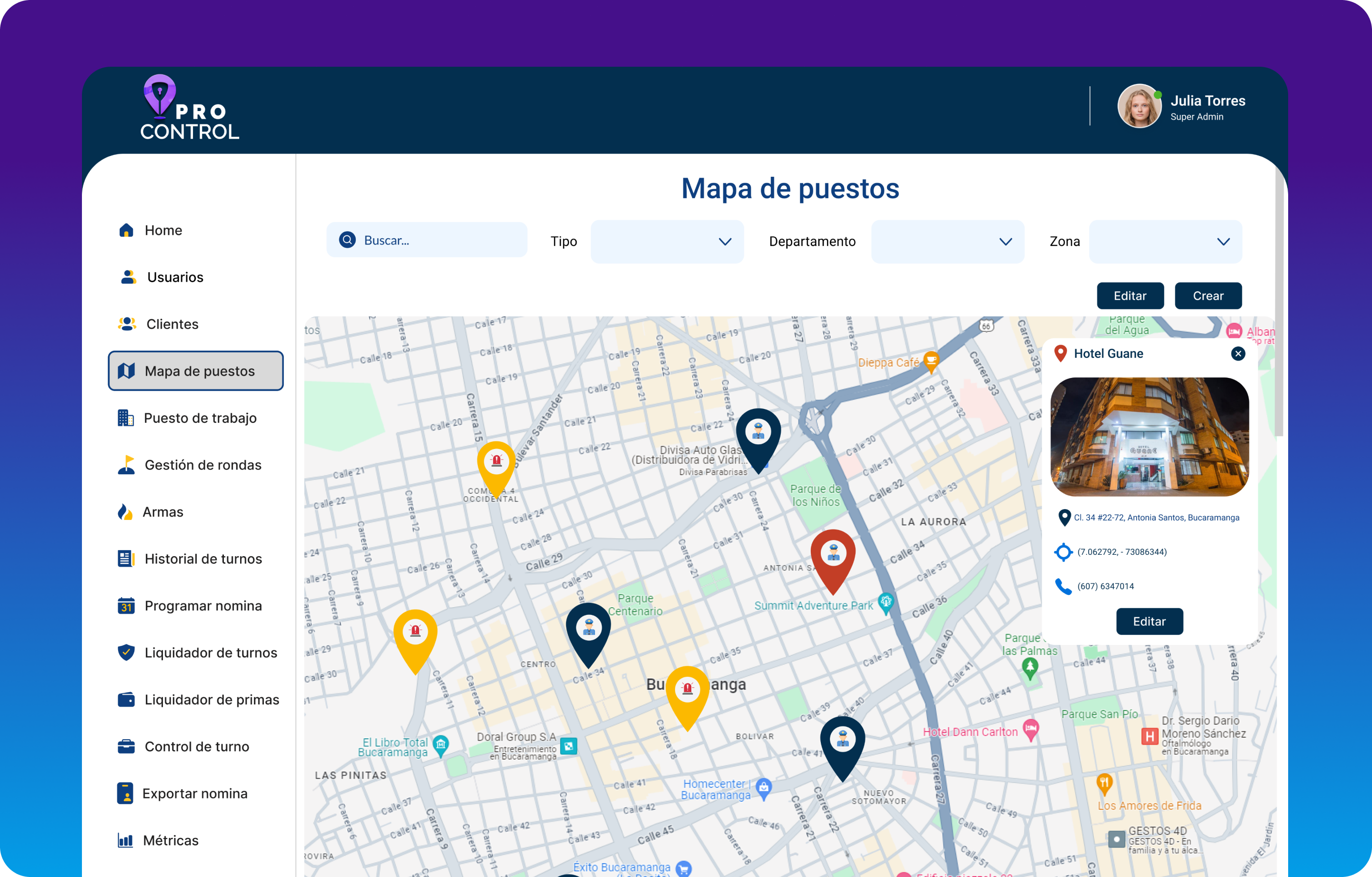Click the Hotel Guane photo thumbnail
This screenshot has width=1372, height=877.
(1149, 436)
